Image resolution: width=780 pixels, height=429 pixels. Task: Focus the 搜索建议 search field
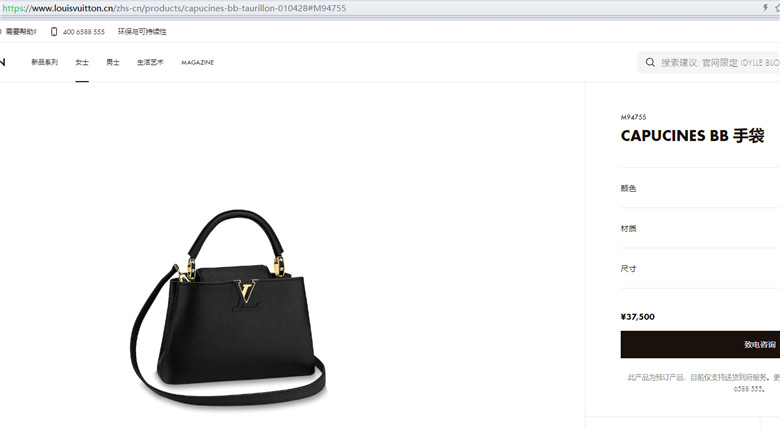709,63
